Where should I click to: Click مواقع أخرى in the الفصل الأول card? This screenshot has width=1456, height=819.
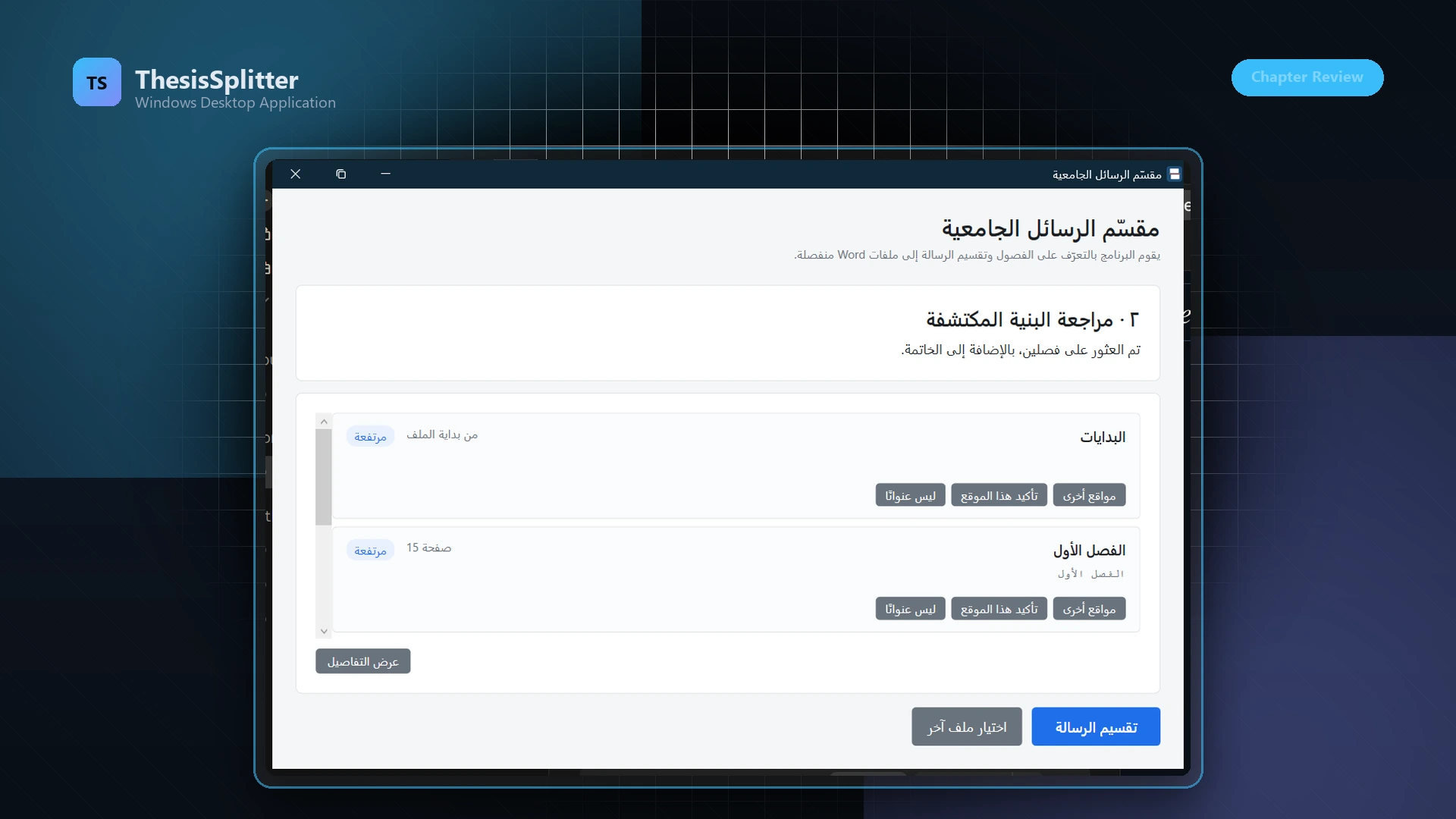click(x=1089, y=608)
